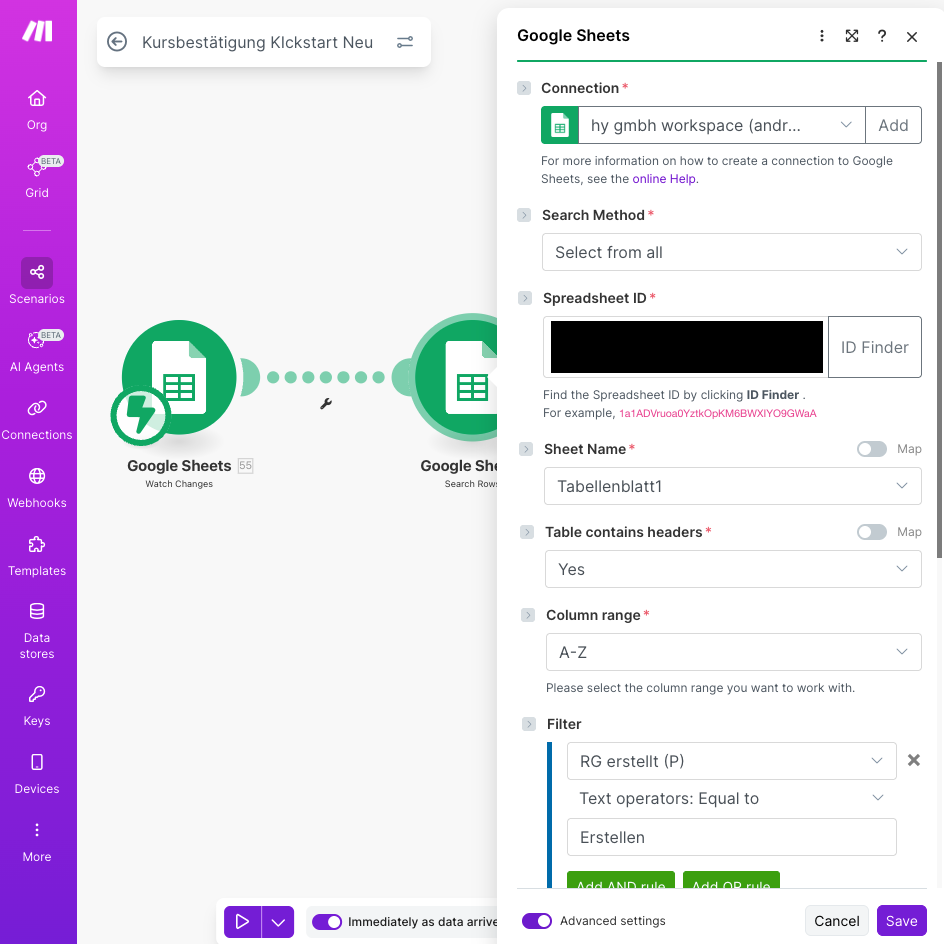Expand the Filter info chevron
The height and width of the screenshot is (944, 944).
pos(529,724)
